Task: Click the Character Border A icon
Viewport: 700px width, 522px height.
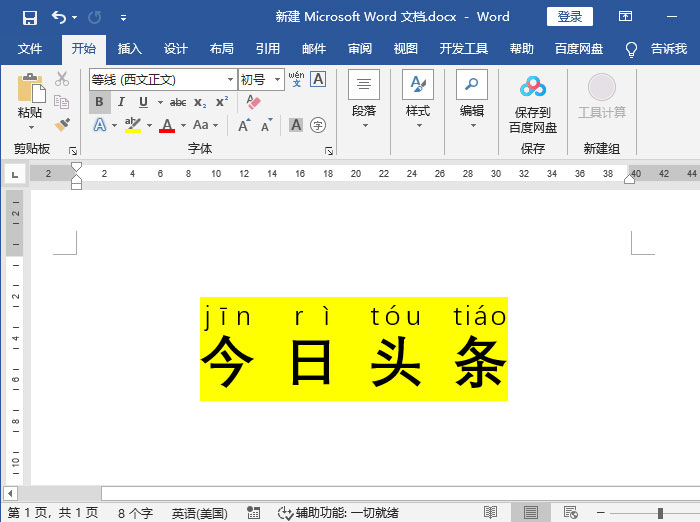Action: (x=318, y=79)
